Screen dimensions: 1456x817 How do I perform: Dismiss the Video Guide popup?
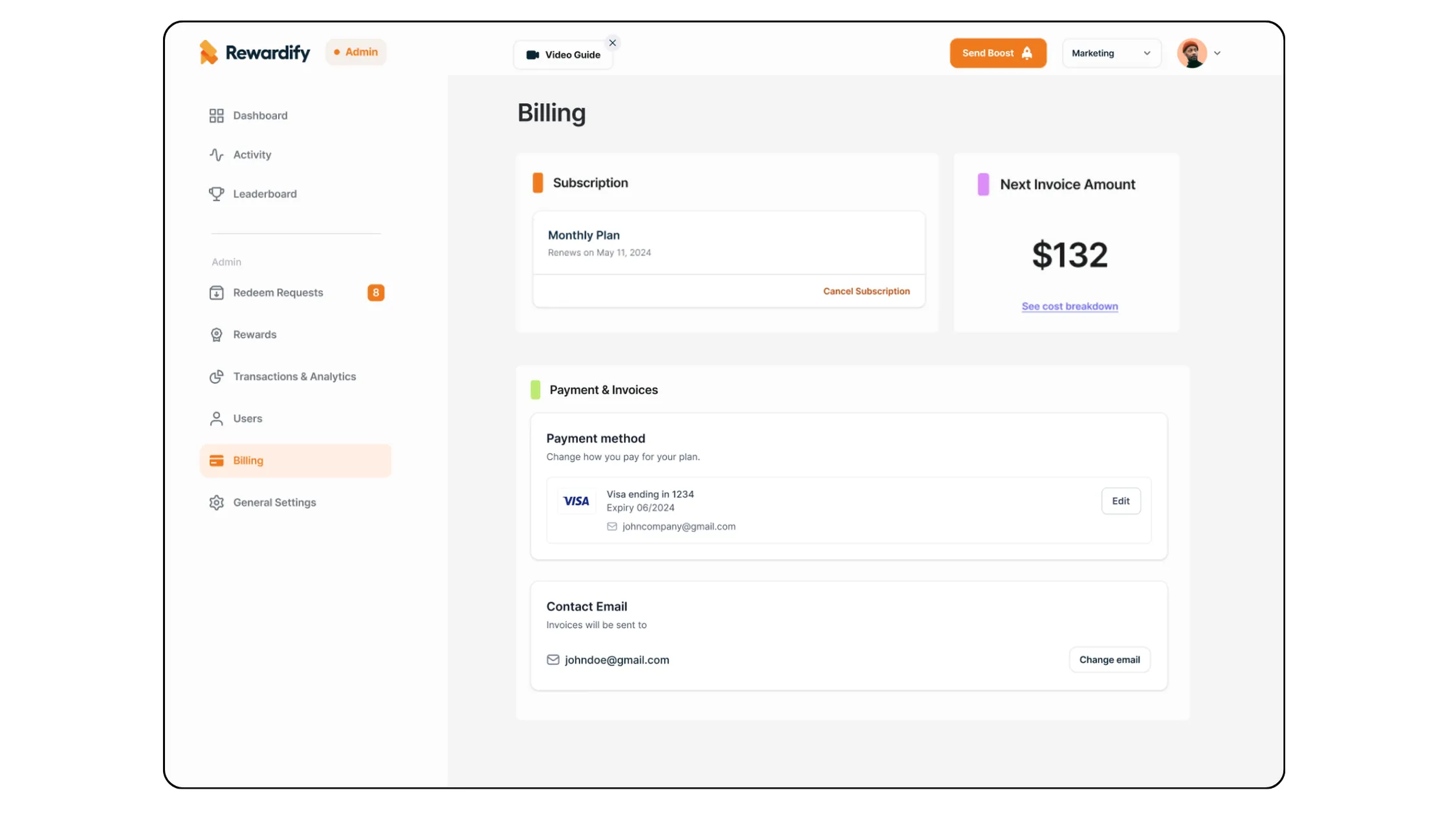tap(612, 43)
